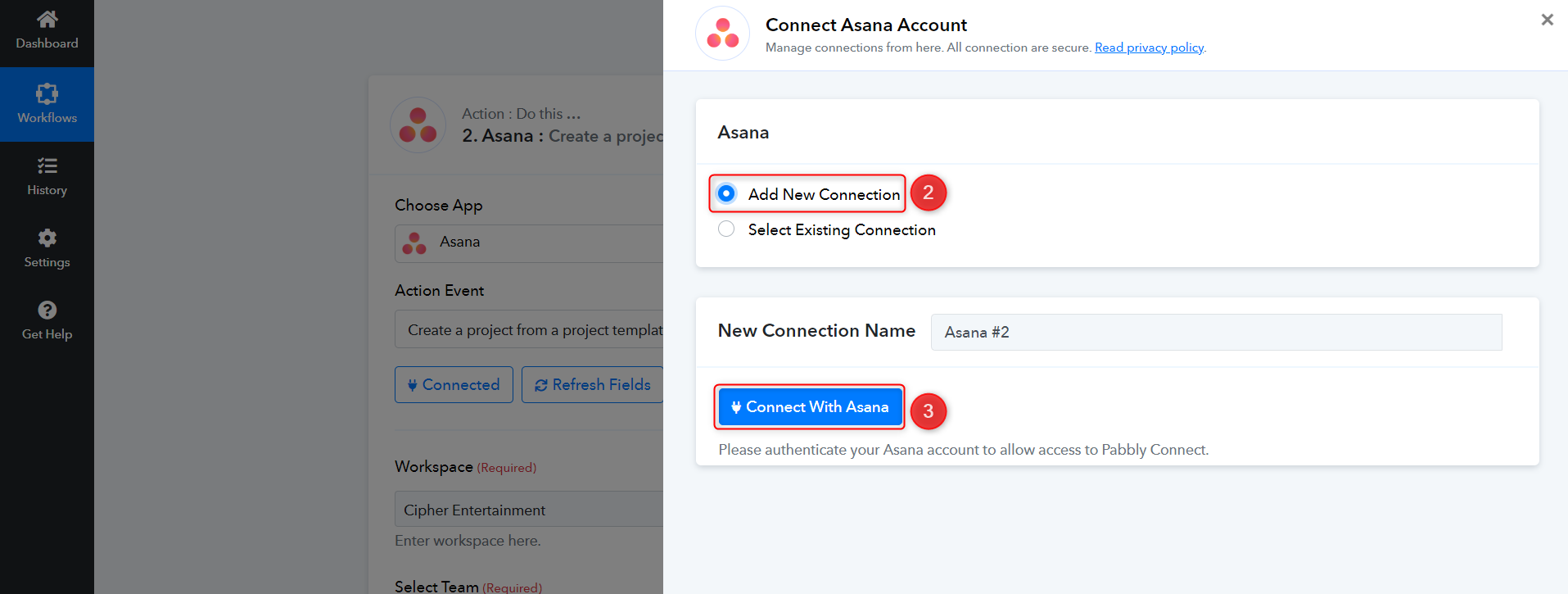Click the Workflows label in sidebar
Screen dimensions: 1568x594
[x=47, y=118]
